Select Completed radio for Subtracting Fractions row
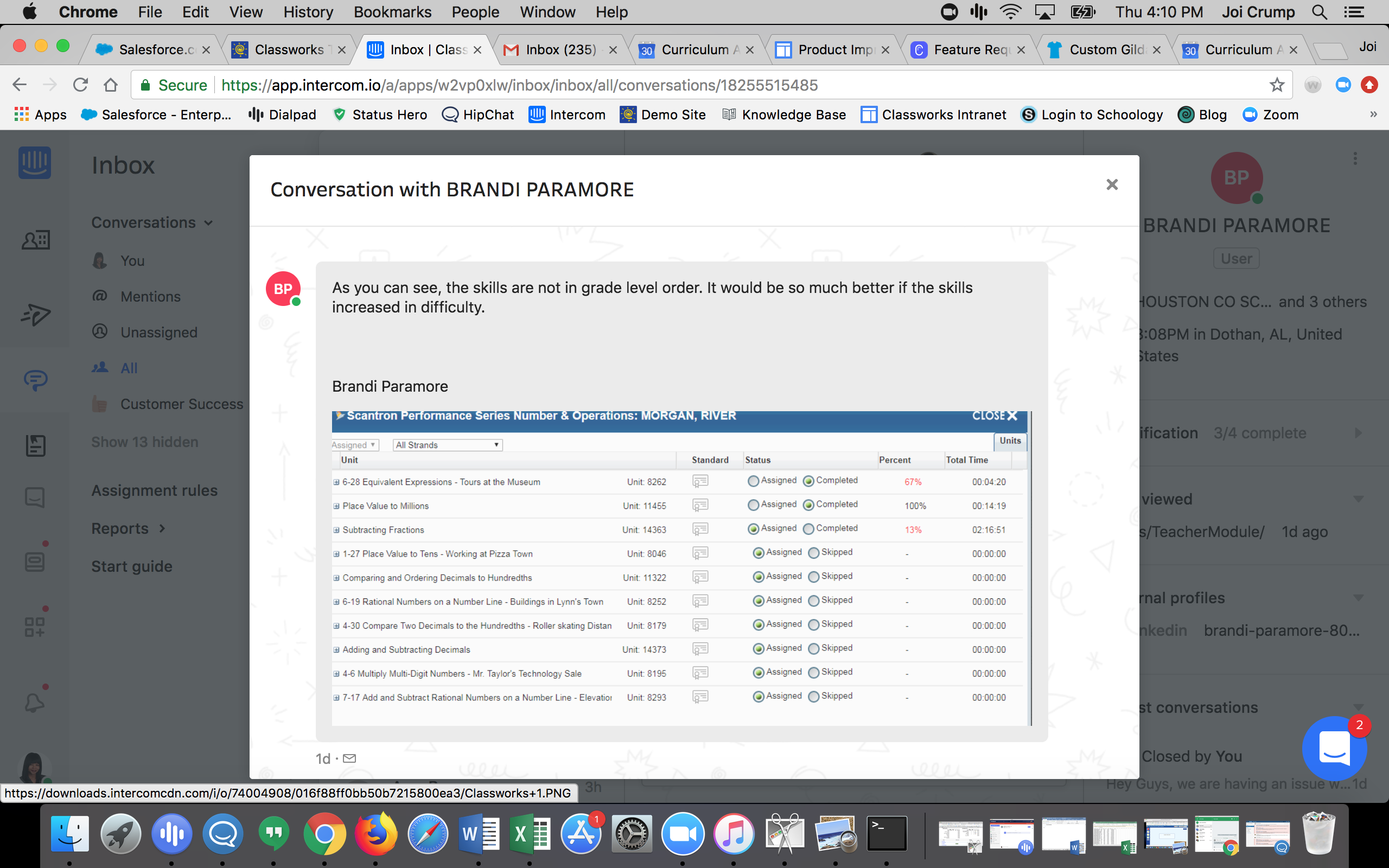 [x=808, y=529]
